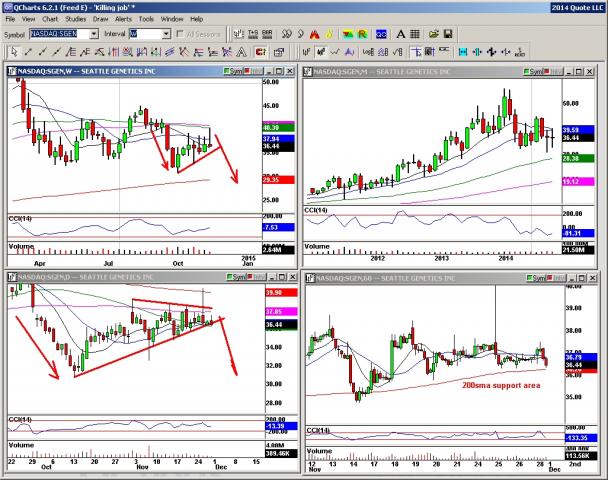
Task: Click the properties window icon
Action: pos(279,52)
